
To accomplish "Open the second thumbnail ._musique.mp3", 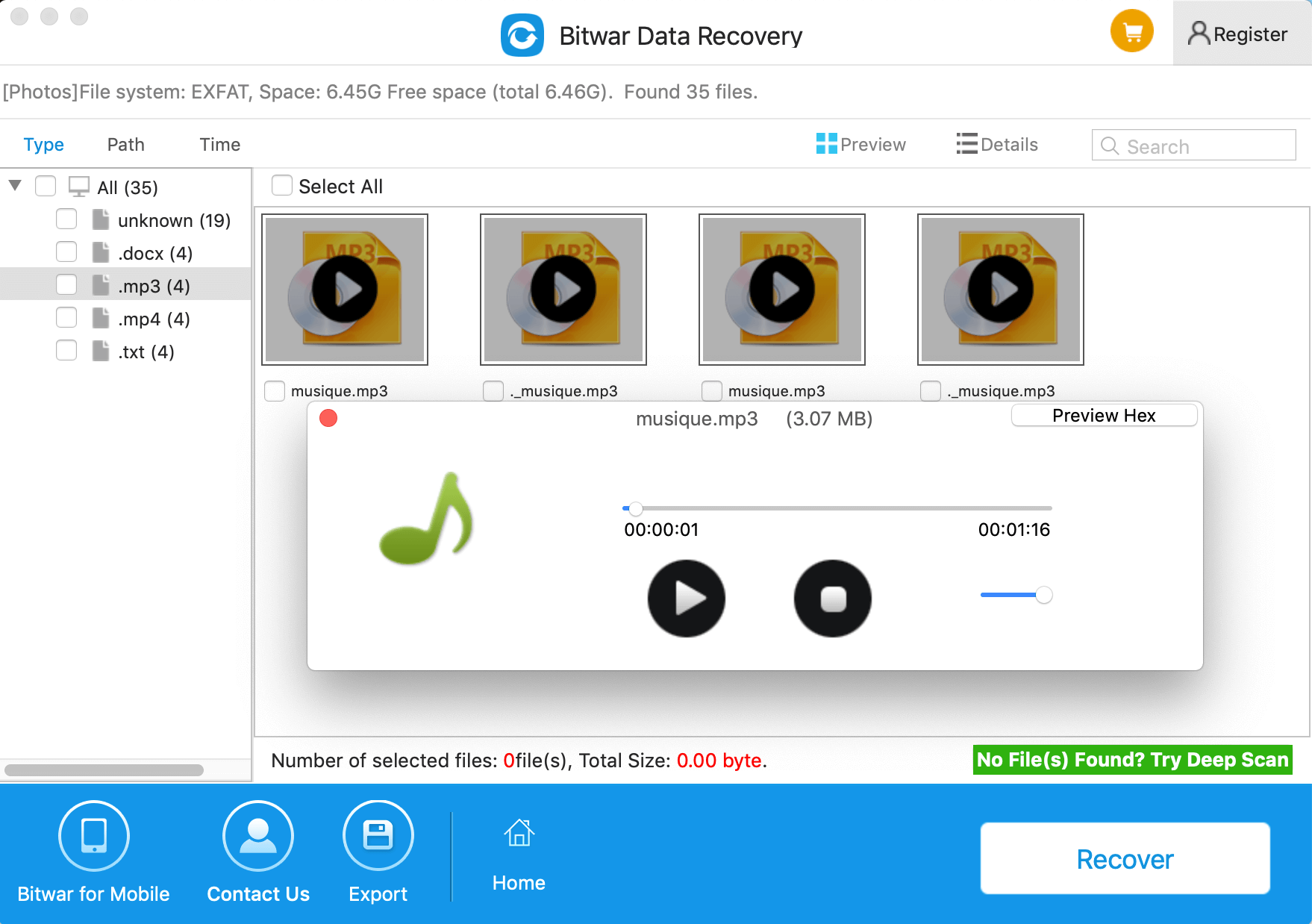I will [563, 290].
